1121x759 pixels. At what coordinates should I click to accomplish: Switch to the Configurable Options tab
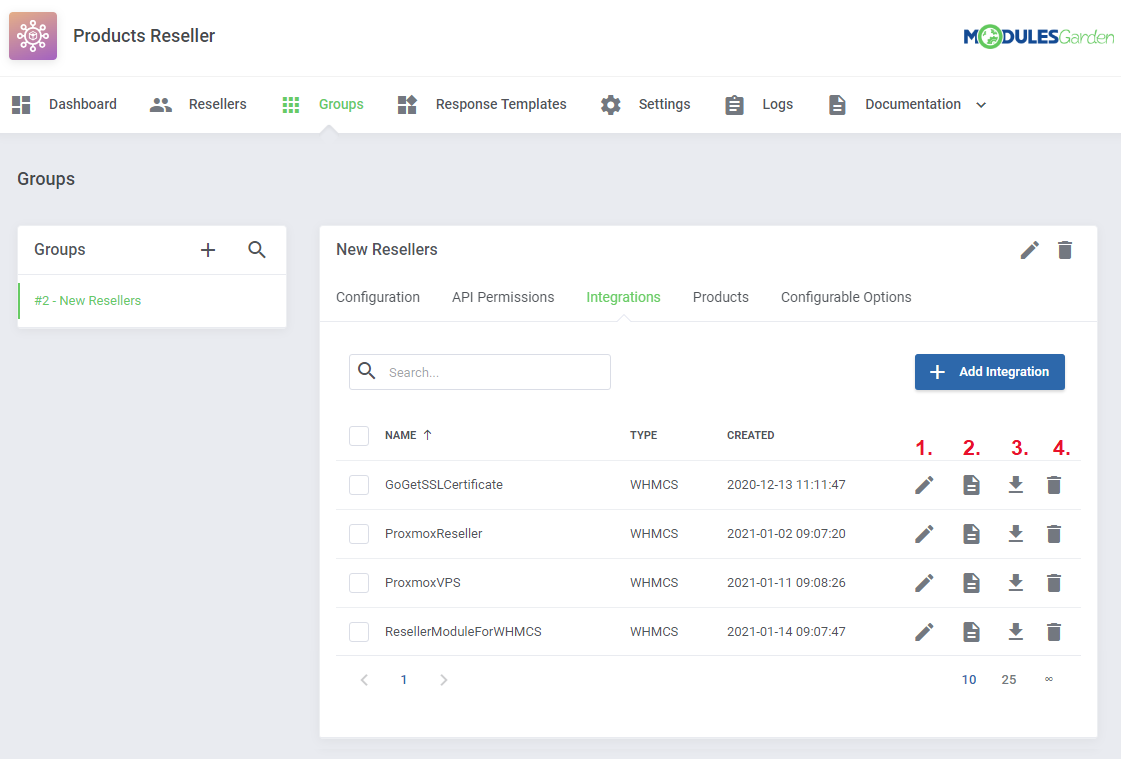pyautogui.click(x=846, y=297)
